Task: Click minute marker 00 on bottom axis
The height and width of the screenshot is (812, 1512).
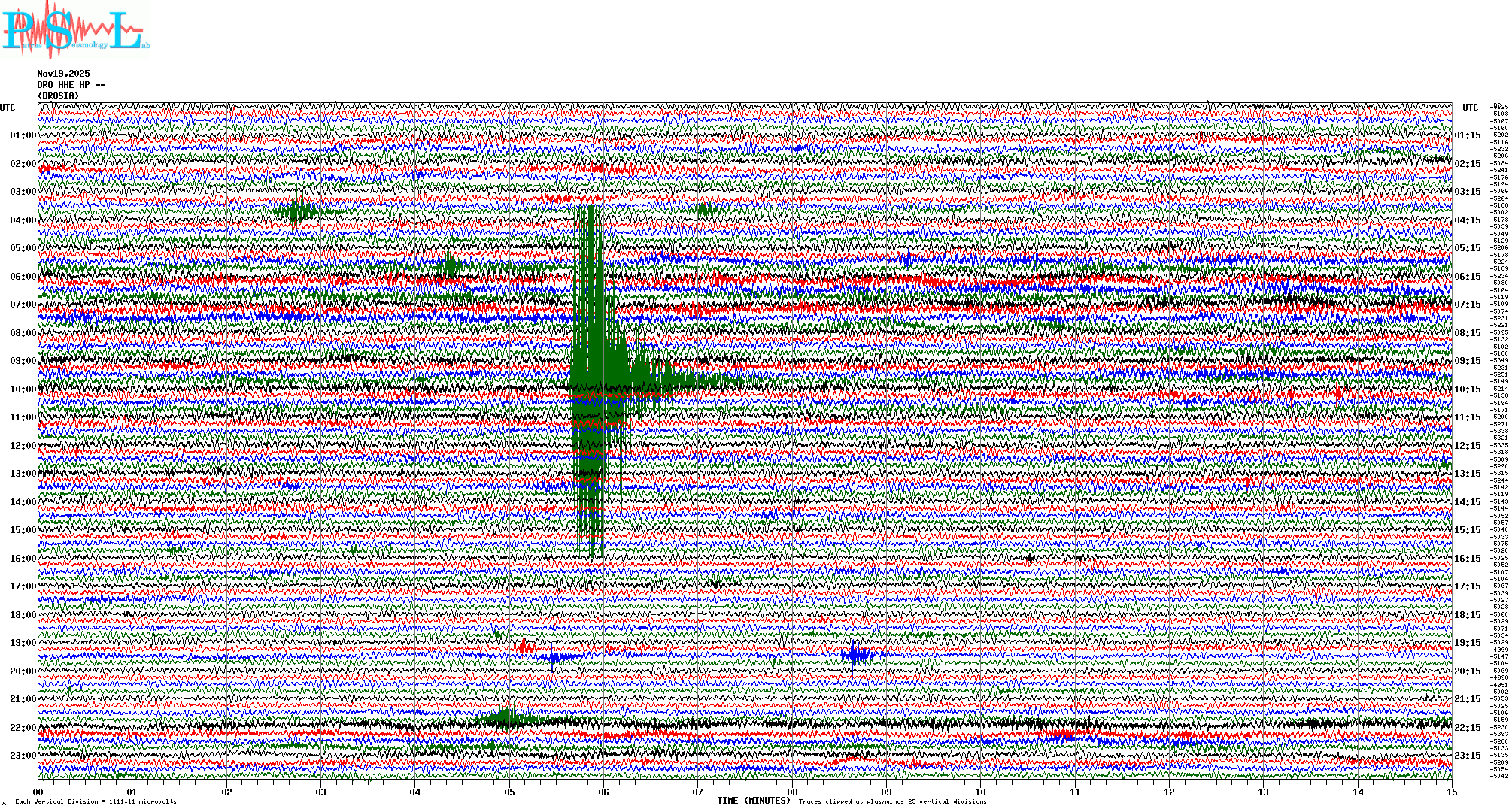Action: tap(38, 792)
